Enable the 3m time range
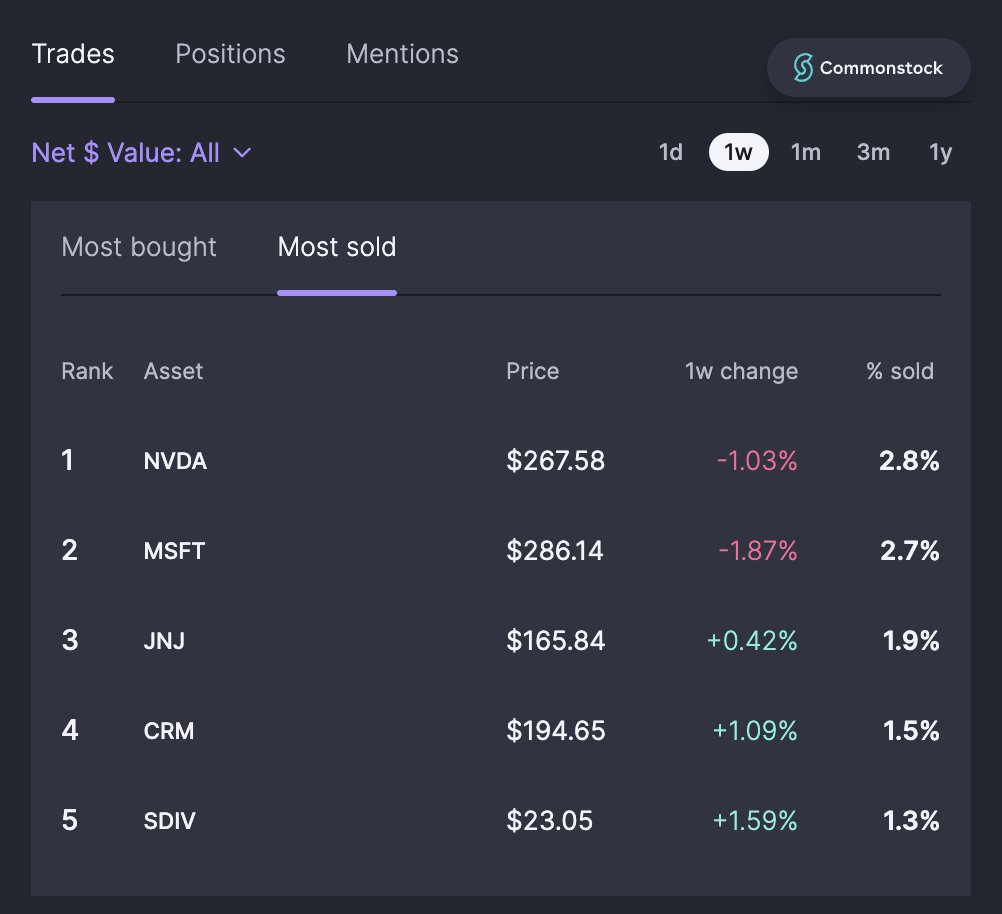Image resolution: width=1002 pixels, height=914 pixels. point(873,152)
